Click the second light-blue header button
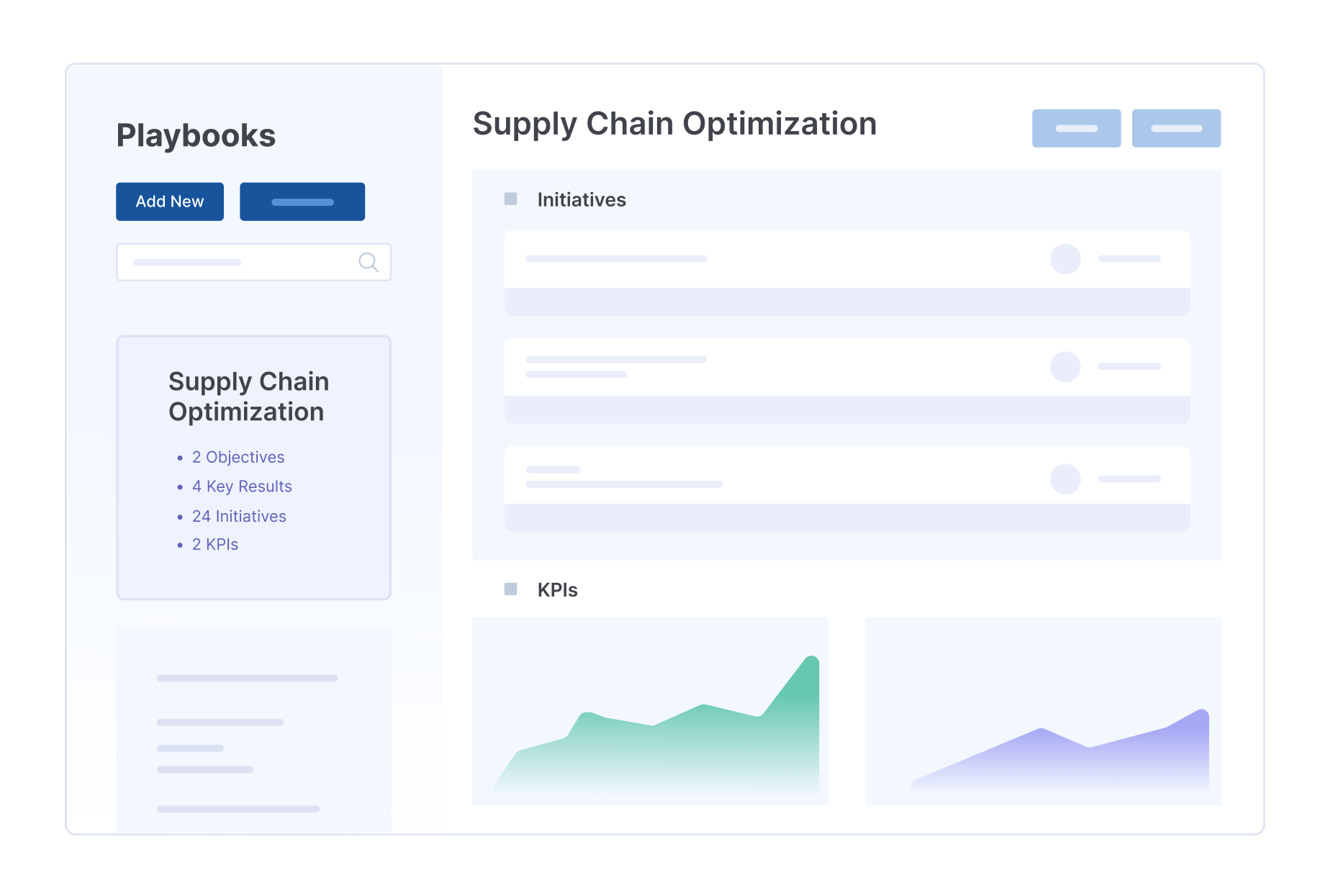 [x=1176, y=128]
